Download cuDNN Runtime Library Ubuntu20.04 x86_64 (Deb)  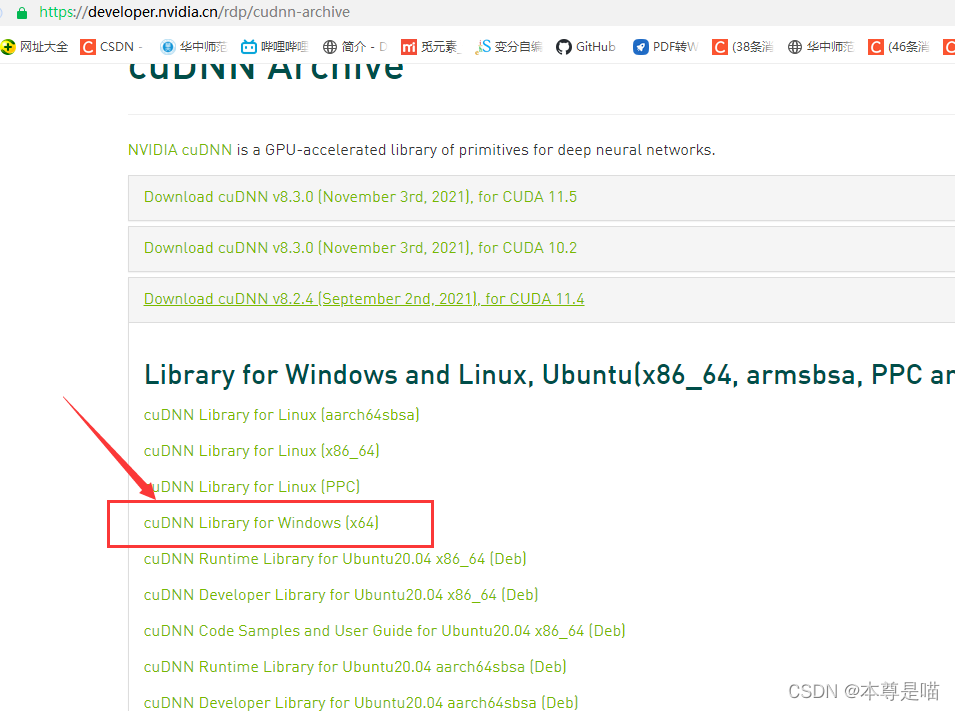click(335, 559)
